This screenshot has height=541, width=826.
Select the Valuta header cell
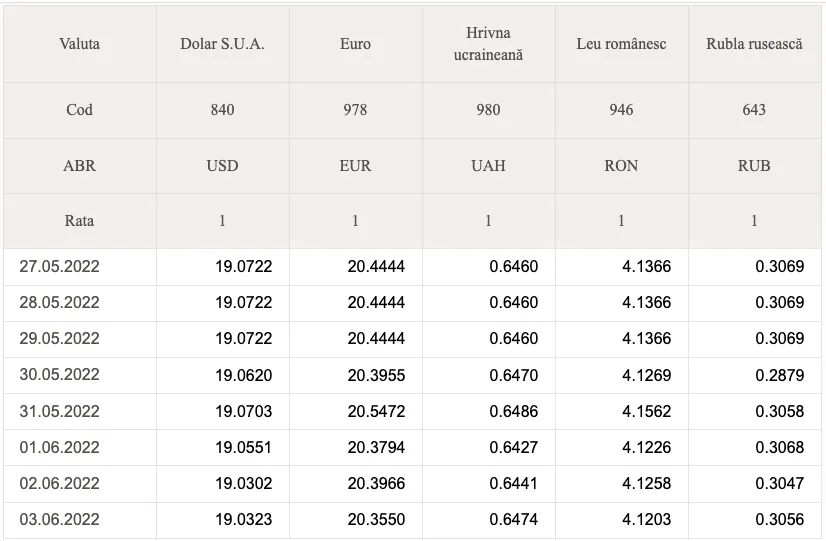tap(80, 44)
